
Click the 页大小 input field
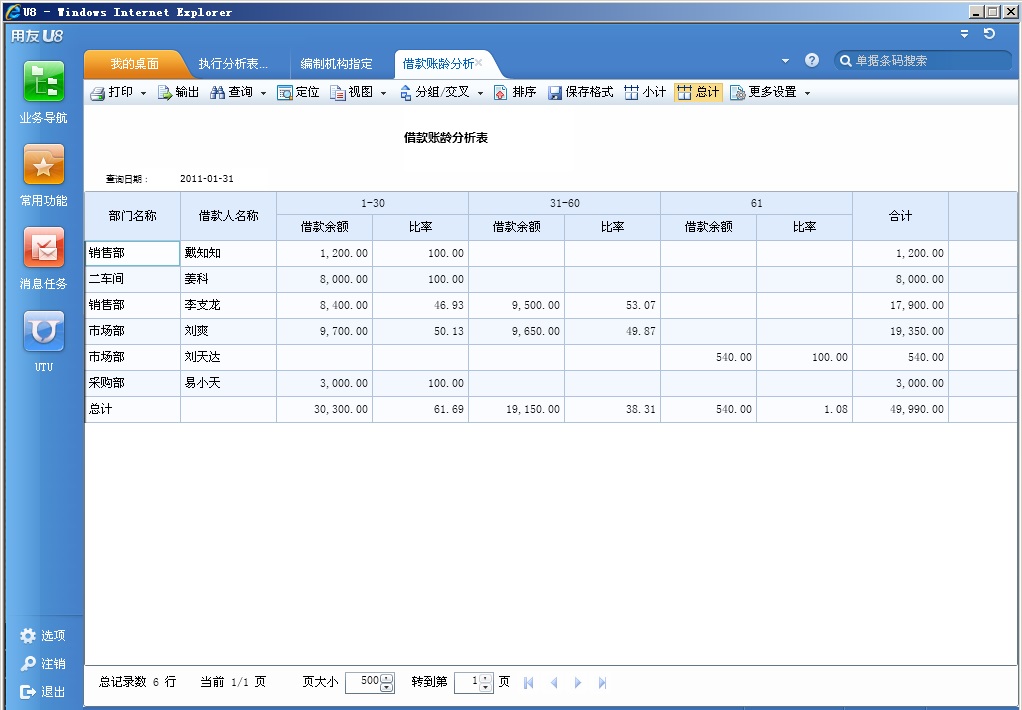[x=363, y=682]
